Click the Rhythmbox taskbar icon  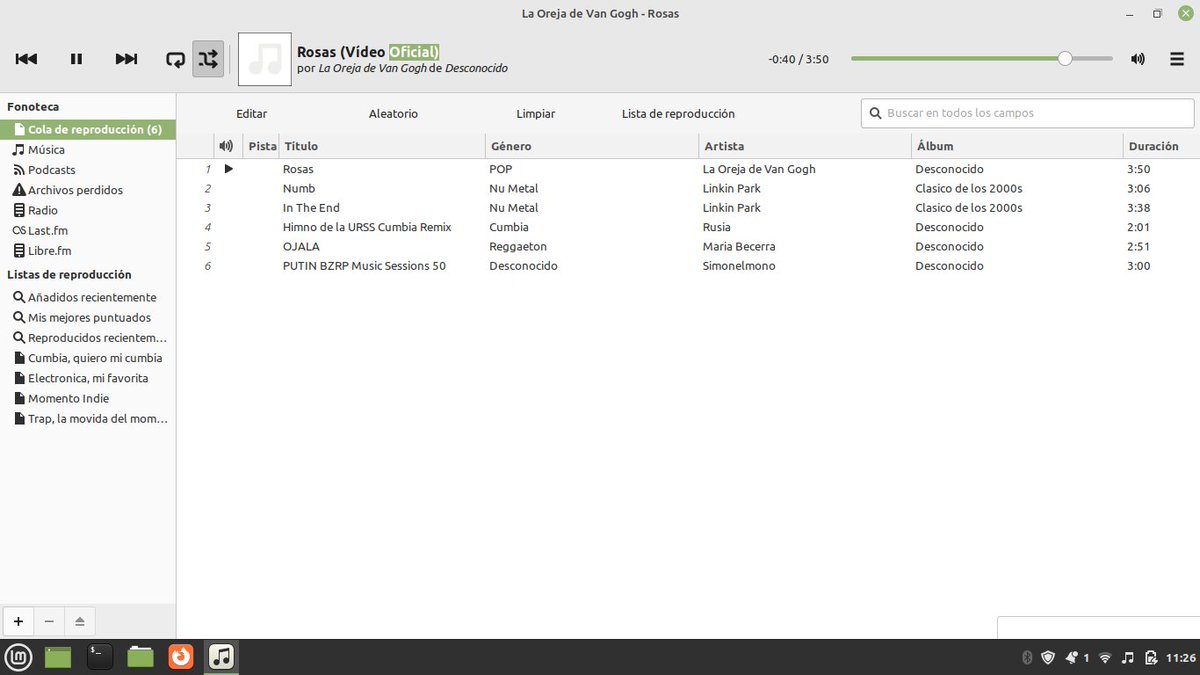pos(221,657)
